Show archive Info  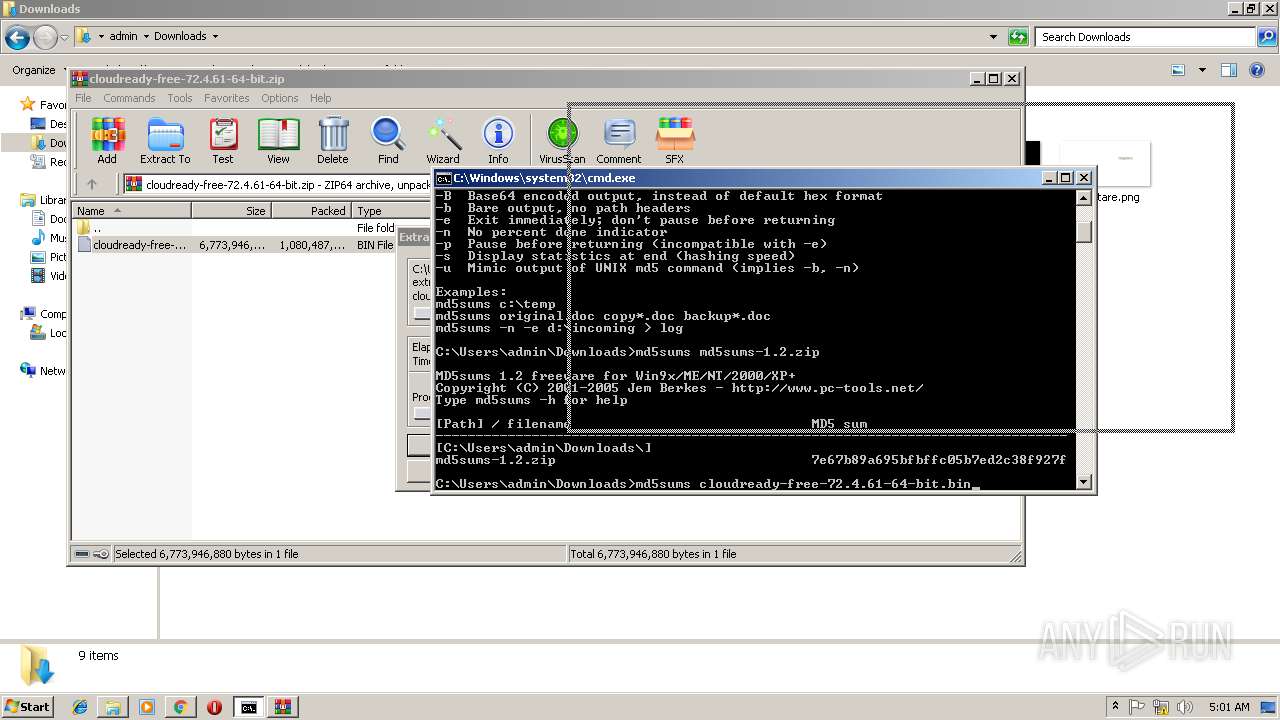tap(498, 140)
